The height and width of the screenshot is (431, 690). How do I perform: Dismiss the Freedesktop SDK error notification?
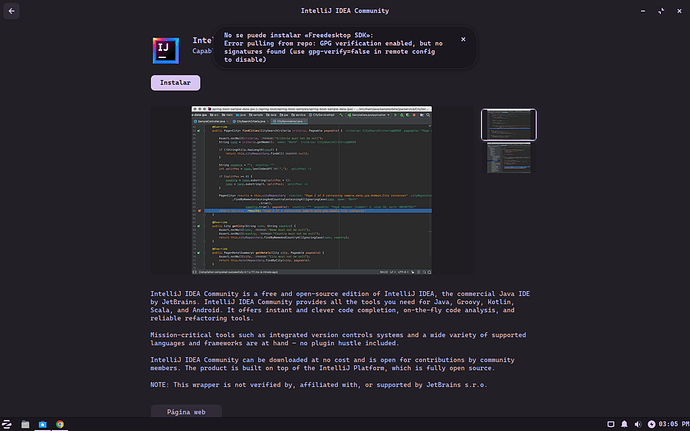463,39
